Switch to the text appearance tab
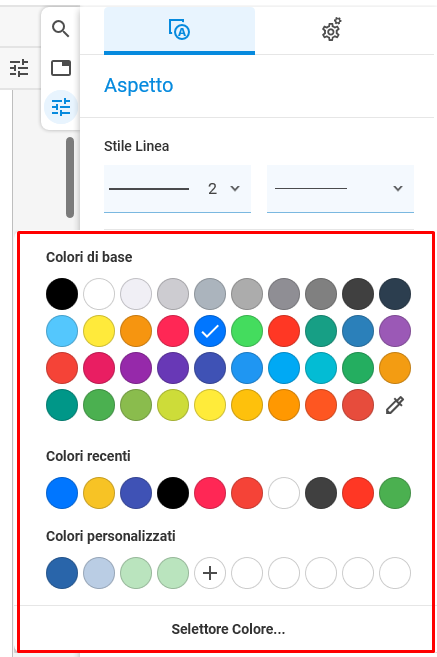The width and height of the screenshot is (437, 657). pos(179,31)
